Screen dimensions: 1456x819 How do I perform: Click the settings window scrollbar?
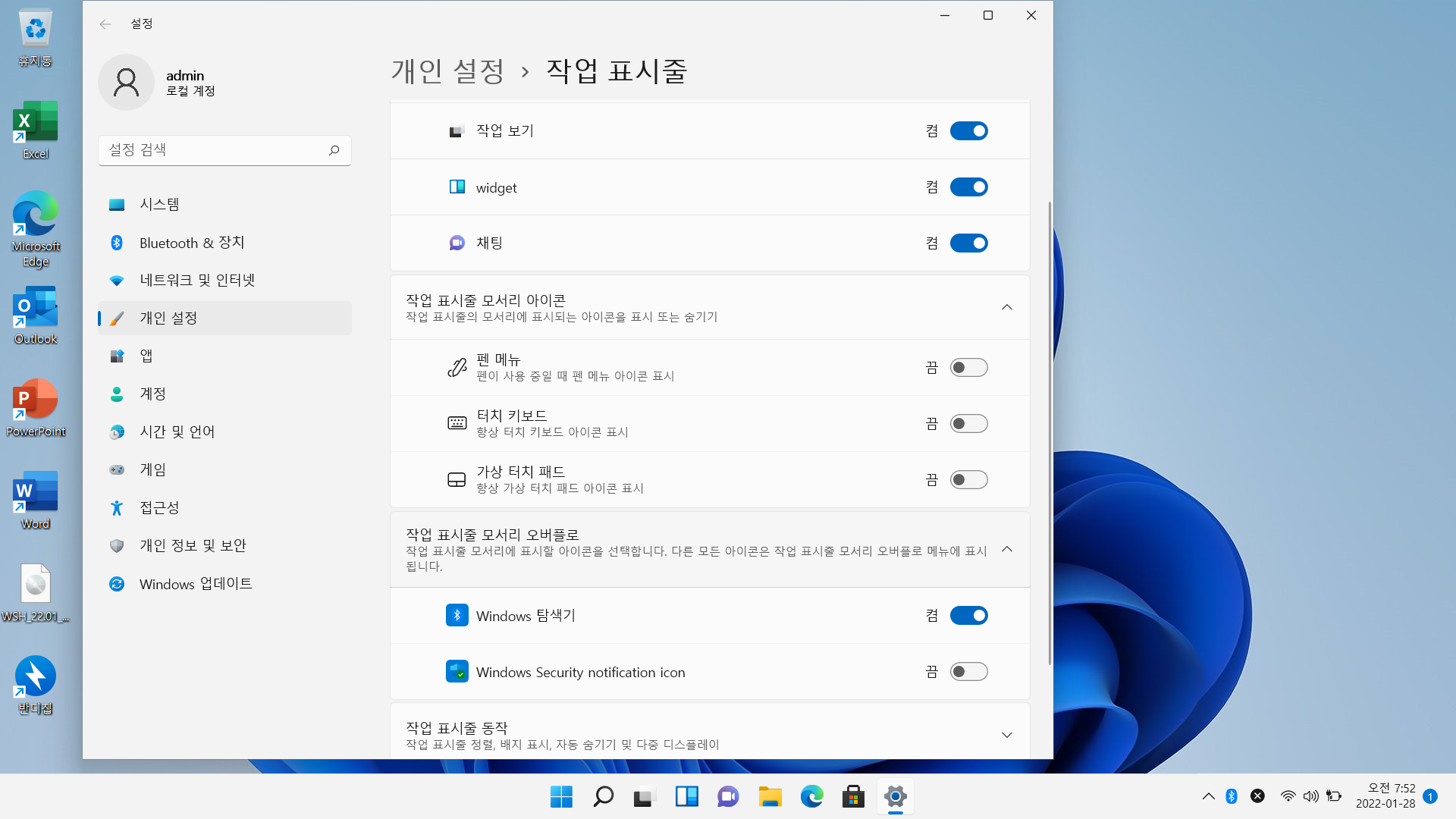1050,432
